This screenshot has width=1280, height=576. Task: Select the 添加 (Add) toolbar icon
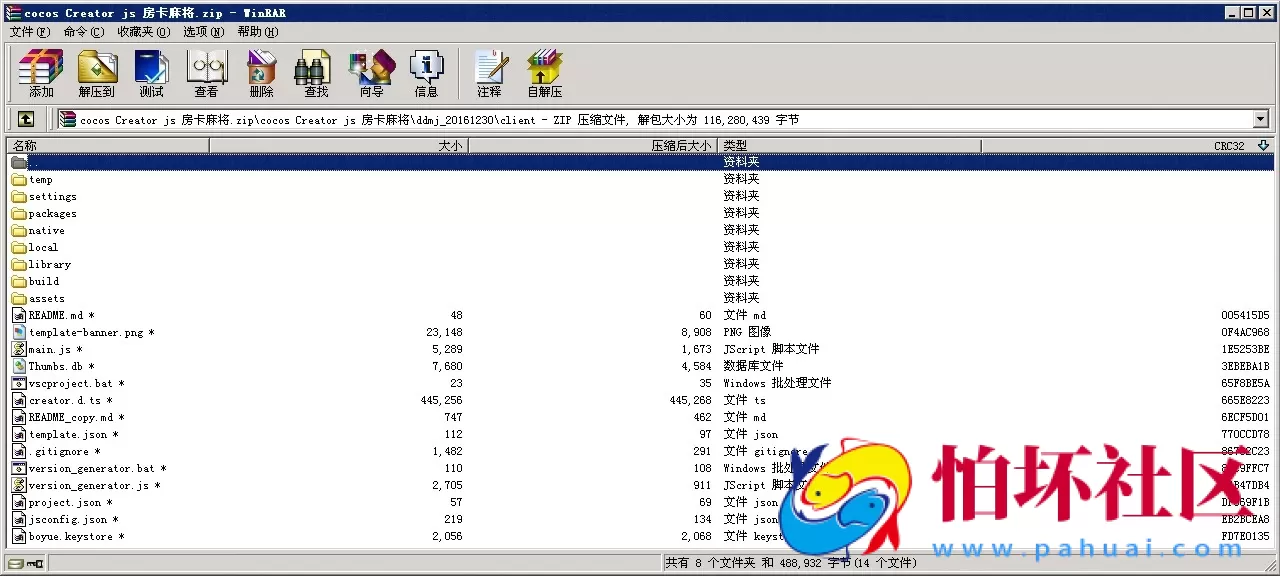[x=40, y=73]
